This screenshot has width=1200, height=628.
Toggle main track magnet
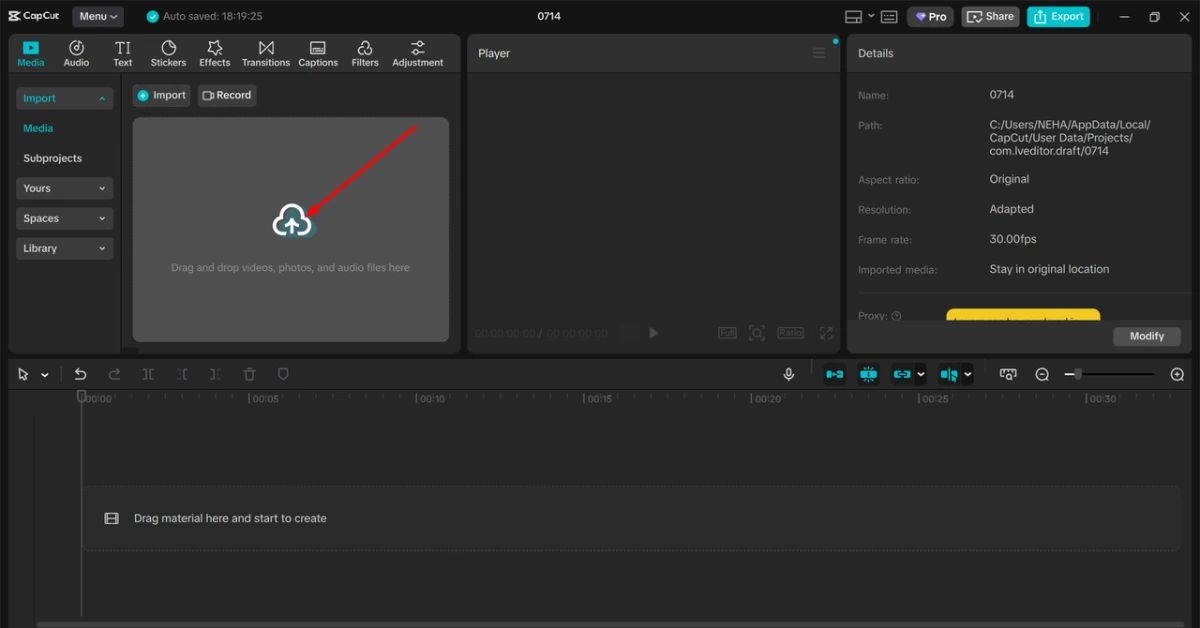834,374
